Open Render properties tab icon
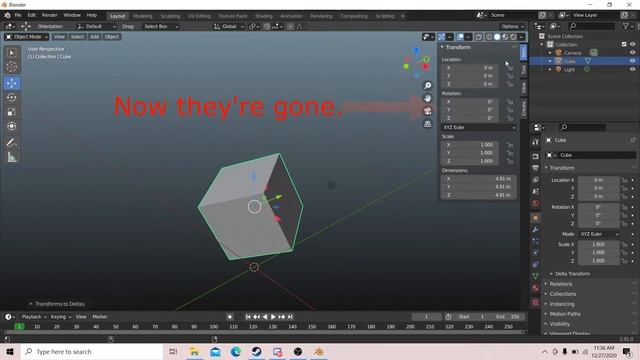This screenshot has height=360, width=640. coord(536,156)
